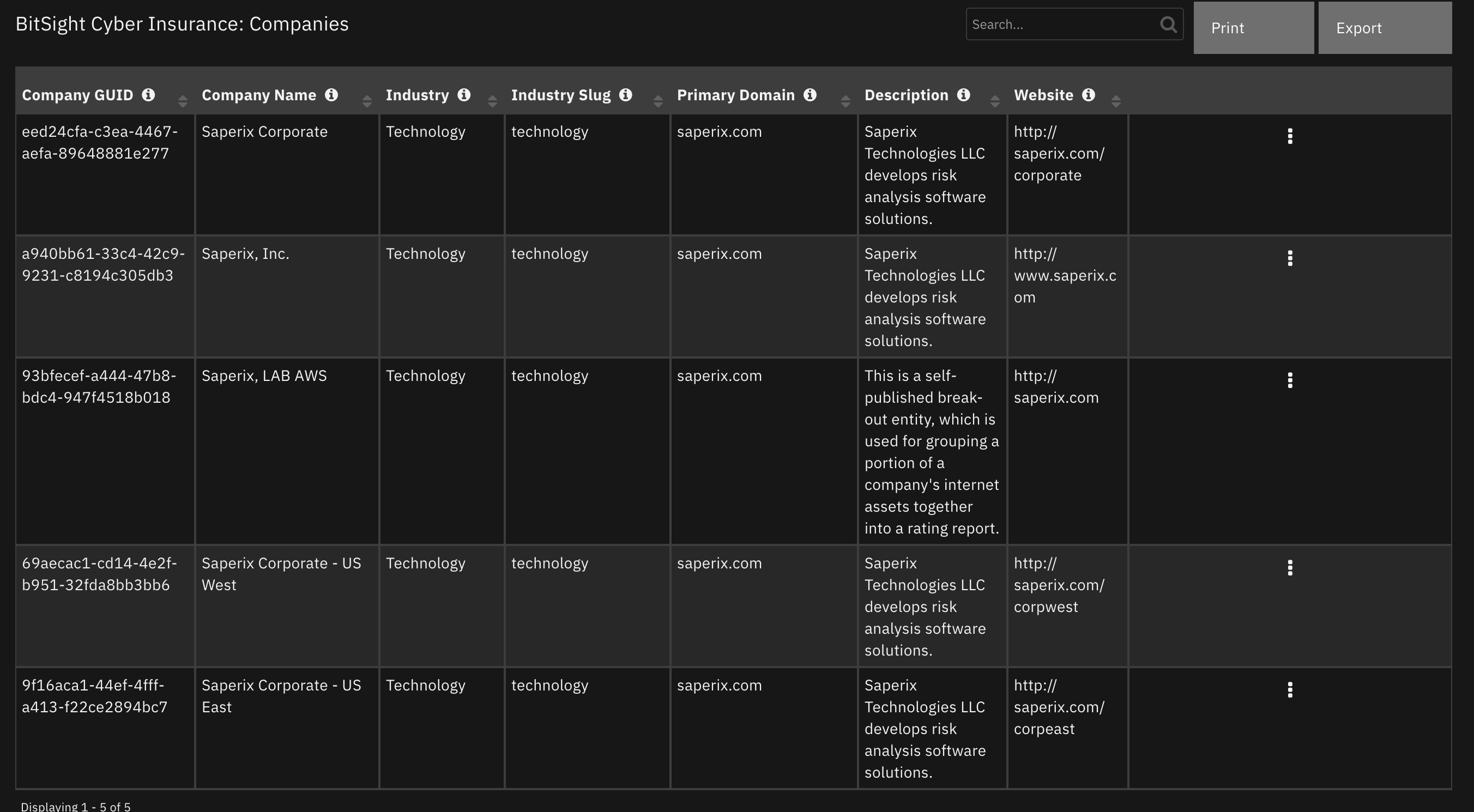Click the info icon beside Primary Domain
The height and width of the screenshot is (812, 1474).
point(810,95)
